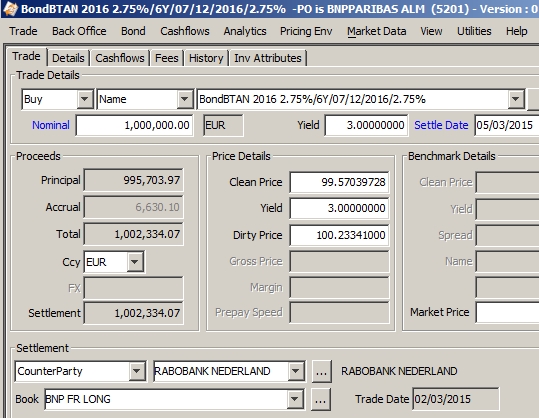Switch to the Details tab
539x418 pixels.
[68, 58]
